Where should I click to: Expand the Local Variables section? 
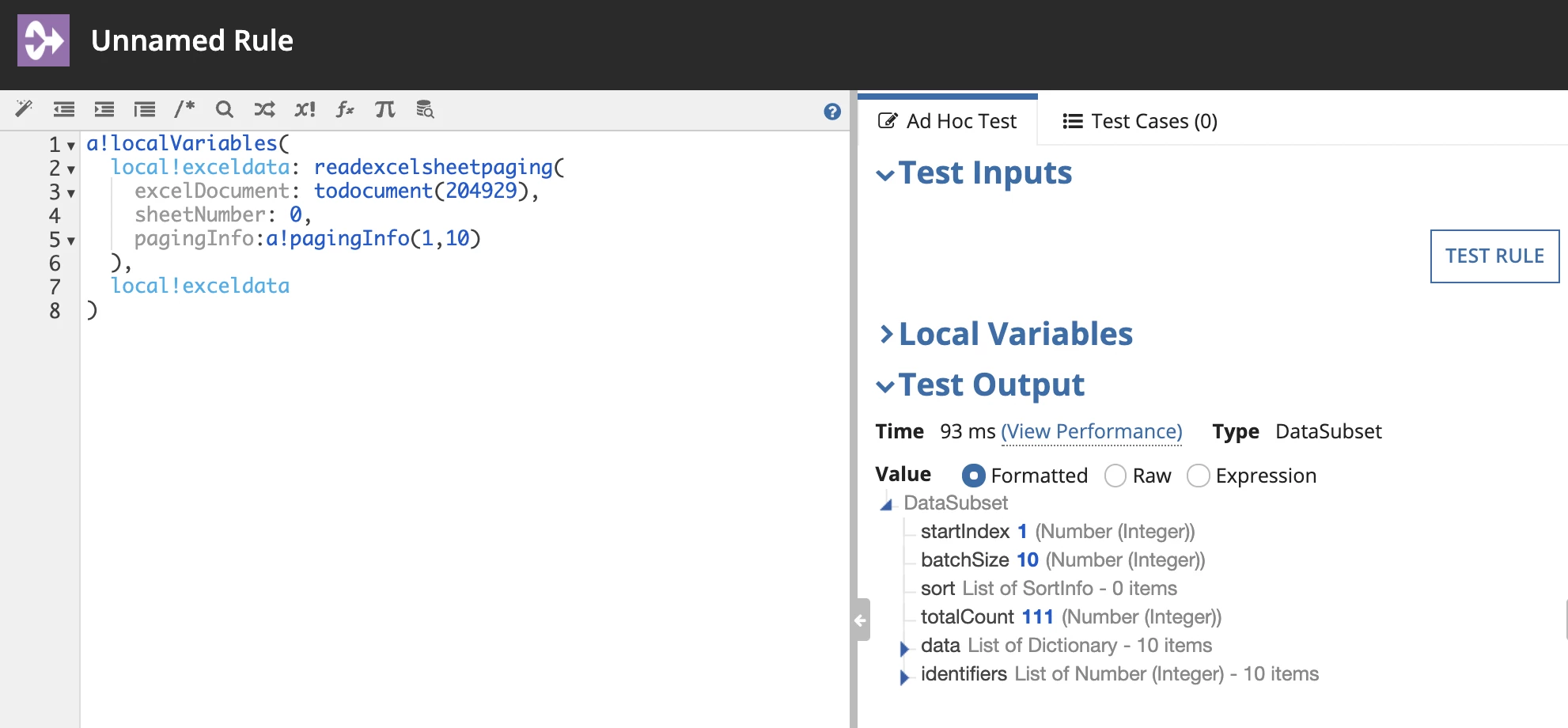(887, 335)
